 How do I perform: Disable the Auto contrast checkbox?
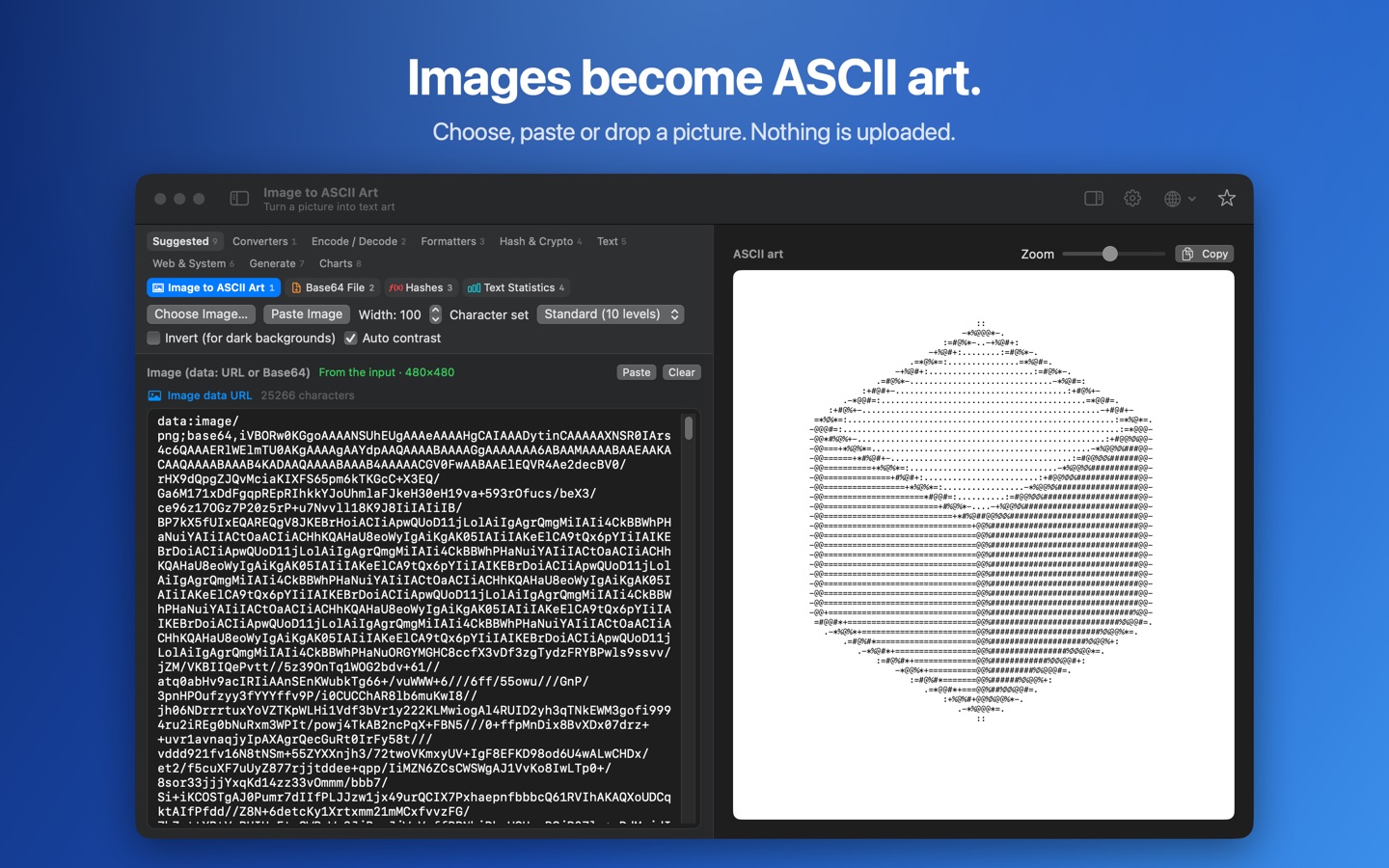(351, 339)
